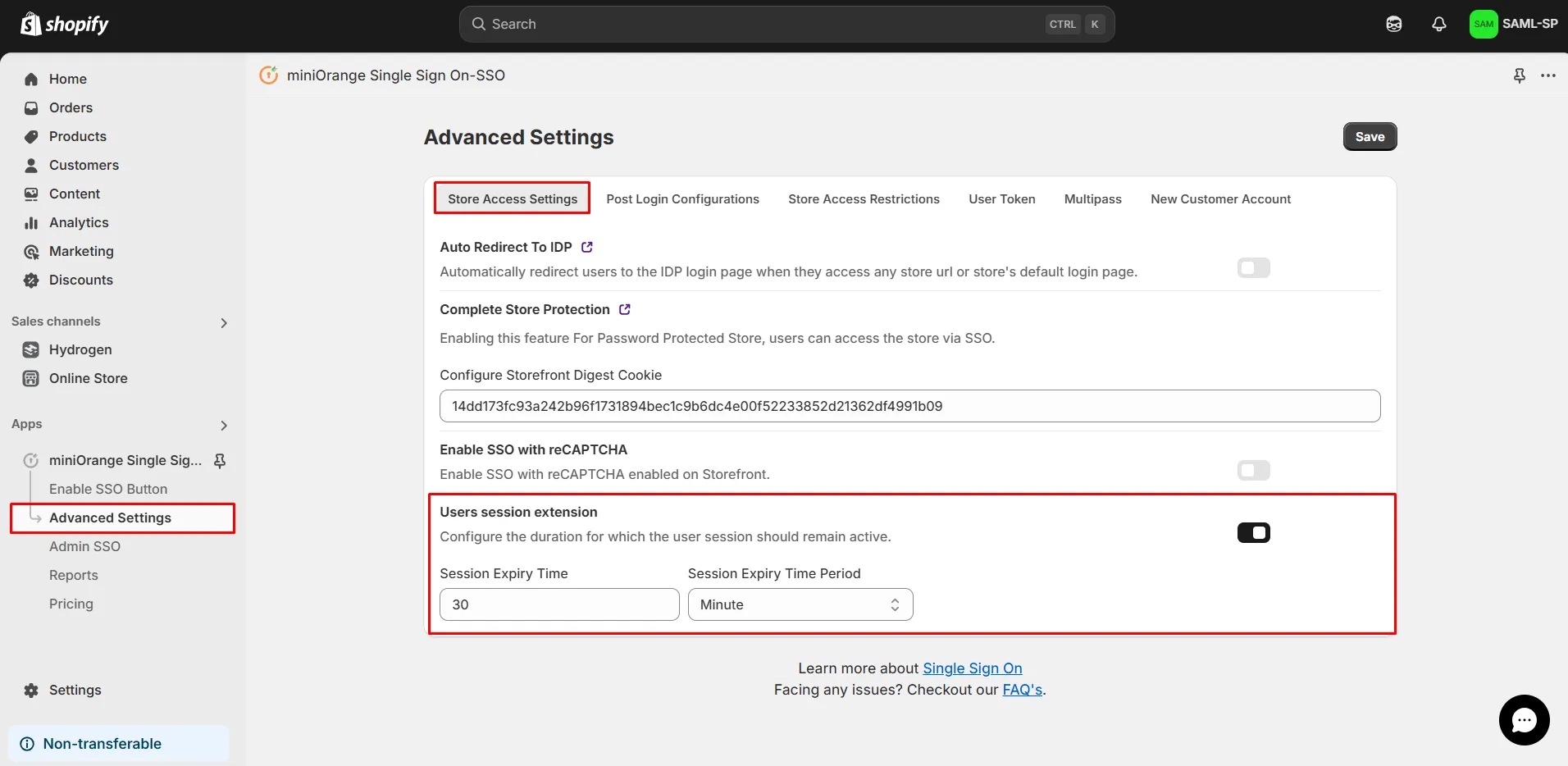Screen dimensions: 1568x766
Task: Click the Orders inbox icon
Action: click(x=31, y=107)
